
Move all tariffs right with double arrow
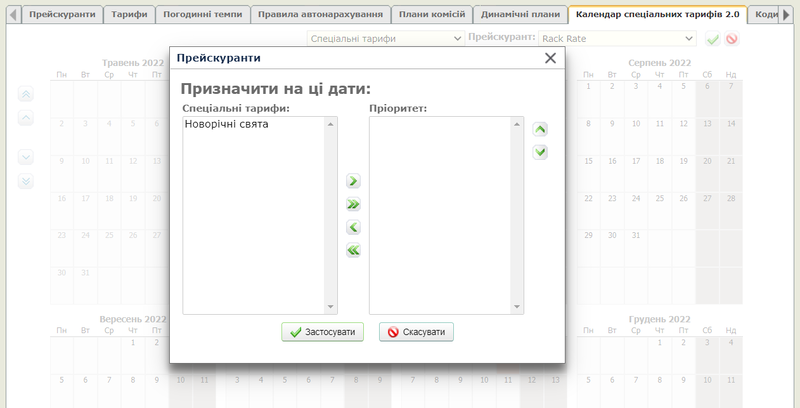pos(353,204)
